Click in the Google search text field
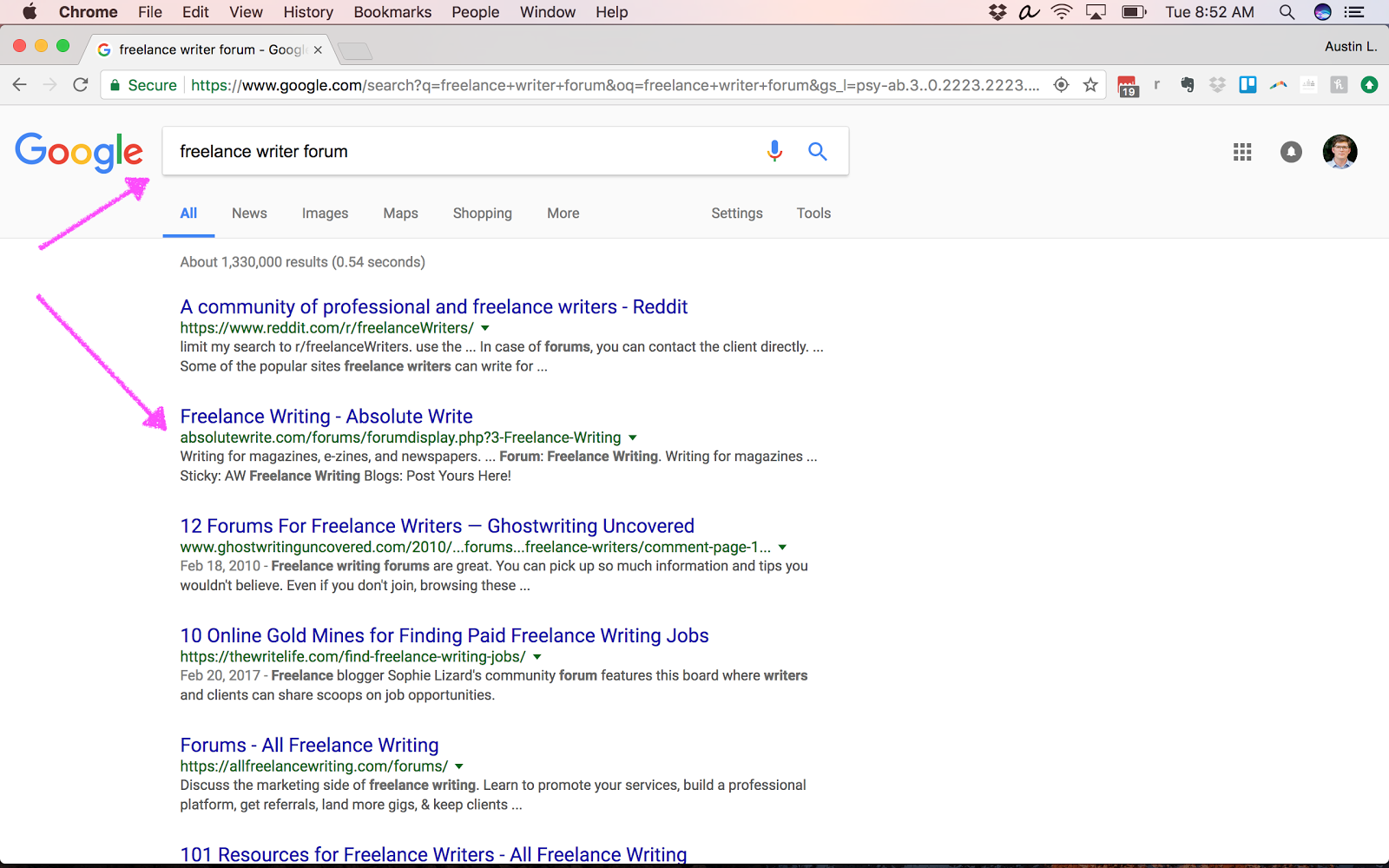Screen dimensions: 1389x868 click(460, 152)
